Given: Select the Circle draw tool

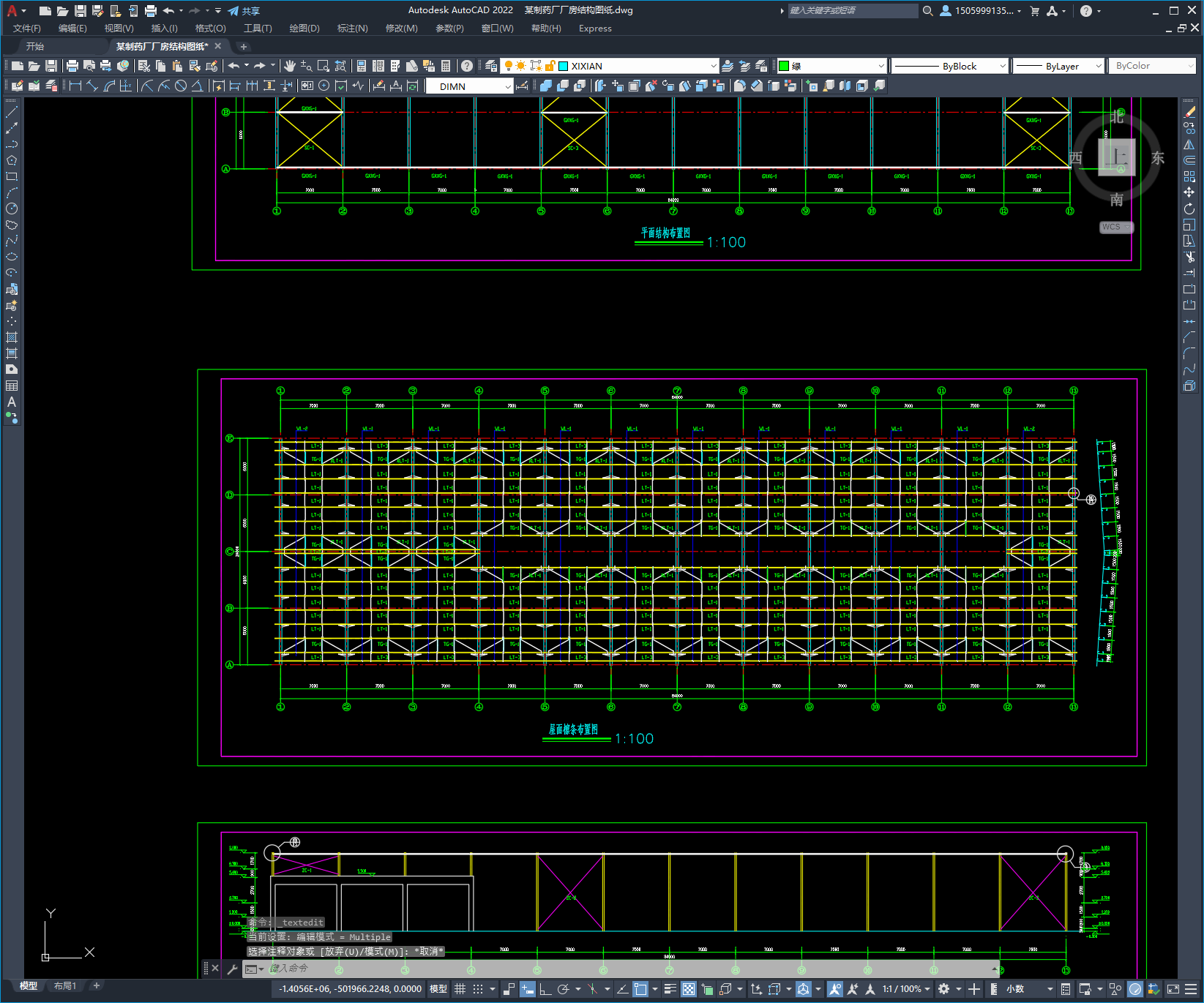Looking at the screenshot, I should tap(12, 209).
